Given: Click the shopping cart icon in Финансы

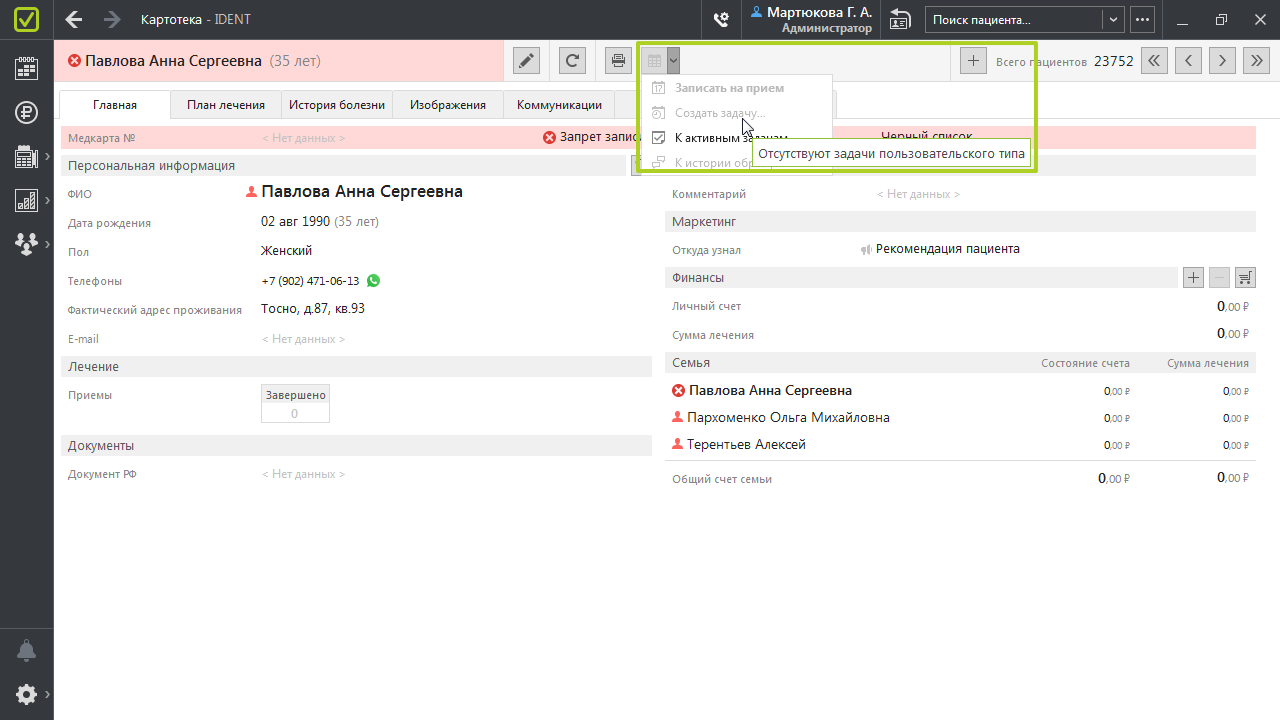Looking at the screenshot, I should (x=1245, y=278).
